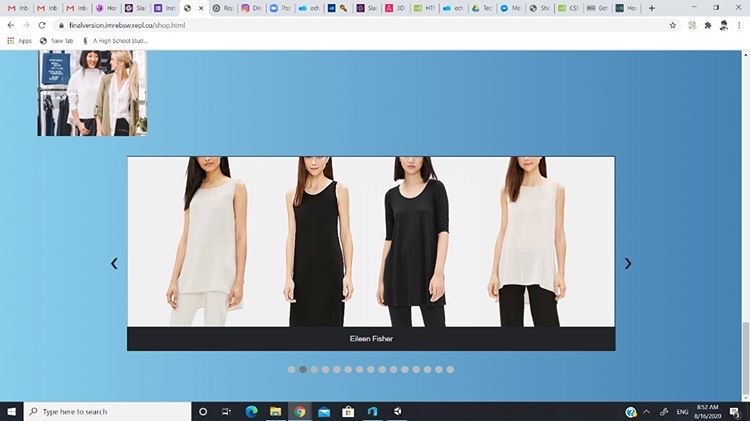Bookmark this page with the star icon
750x421 pixels.
coord(673,25)
